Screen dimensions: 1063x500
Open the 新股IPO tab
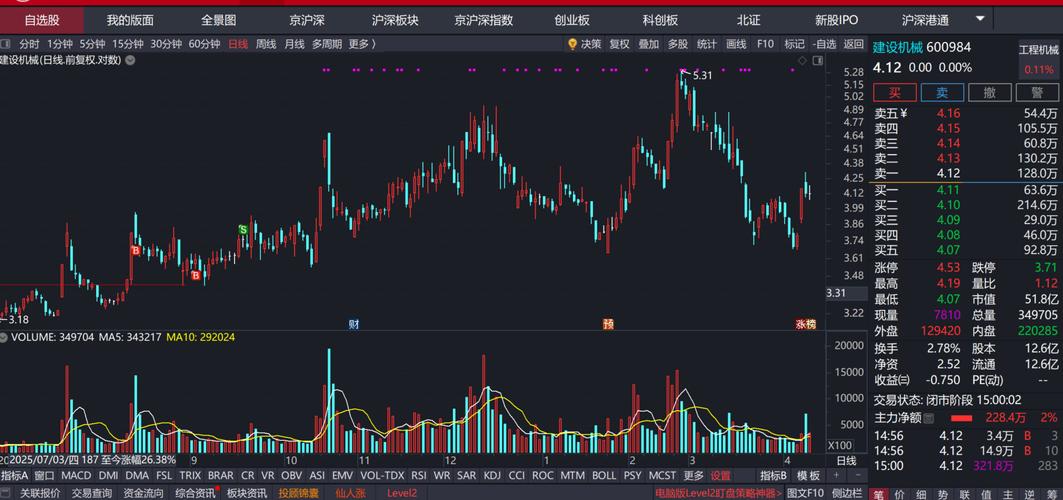837,20
